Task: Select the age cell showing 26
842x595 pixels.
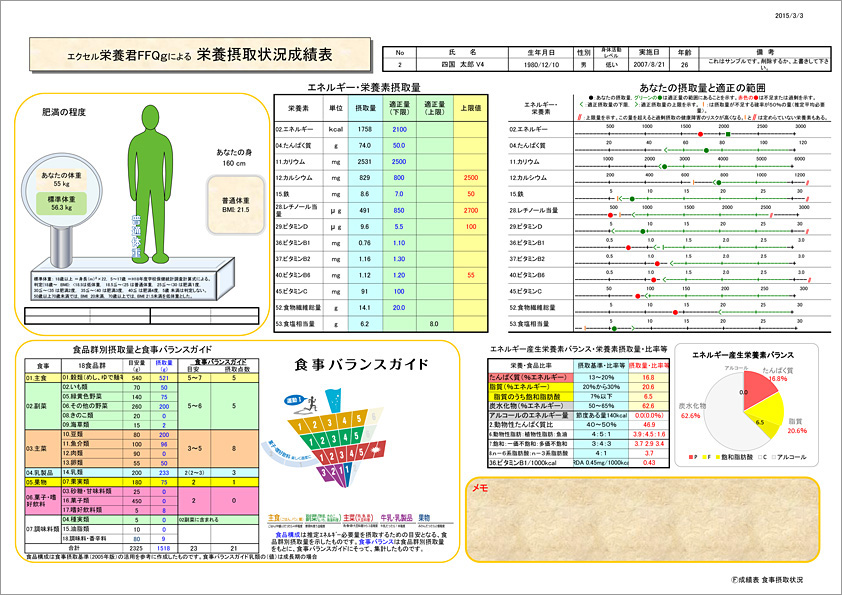Action: pyautogui.click(x=684, y=64)
